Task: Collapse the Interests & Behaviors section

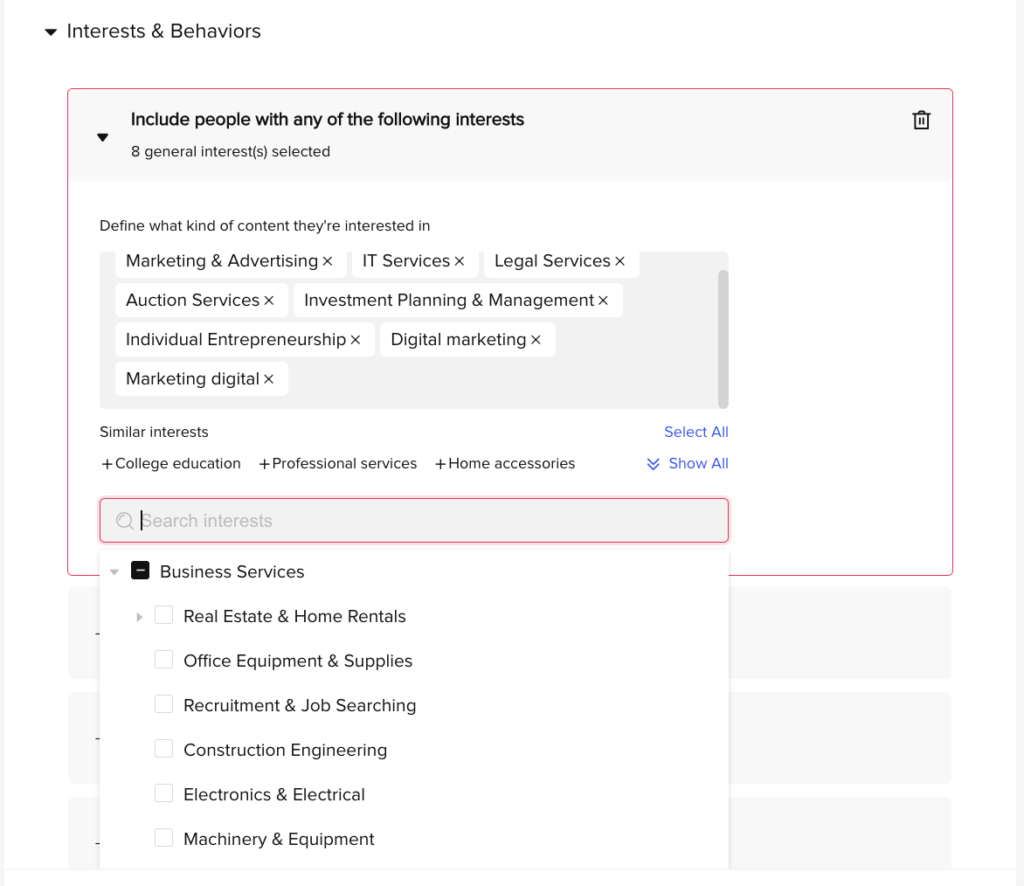Action: pos(51,31)
